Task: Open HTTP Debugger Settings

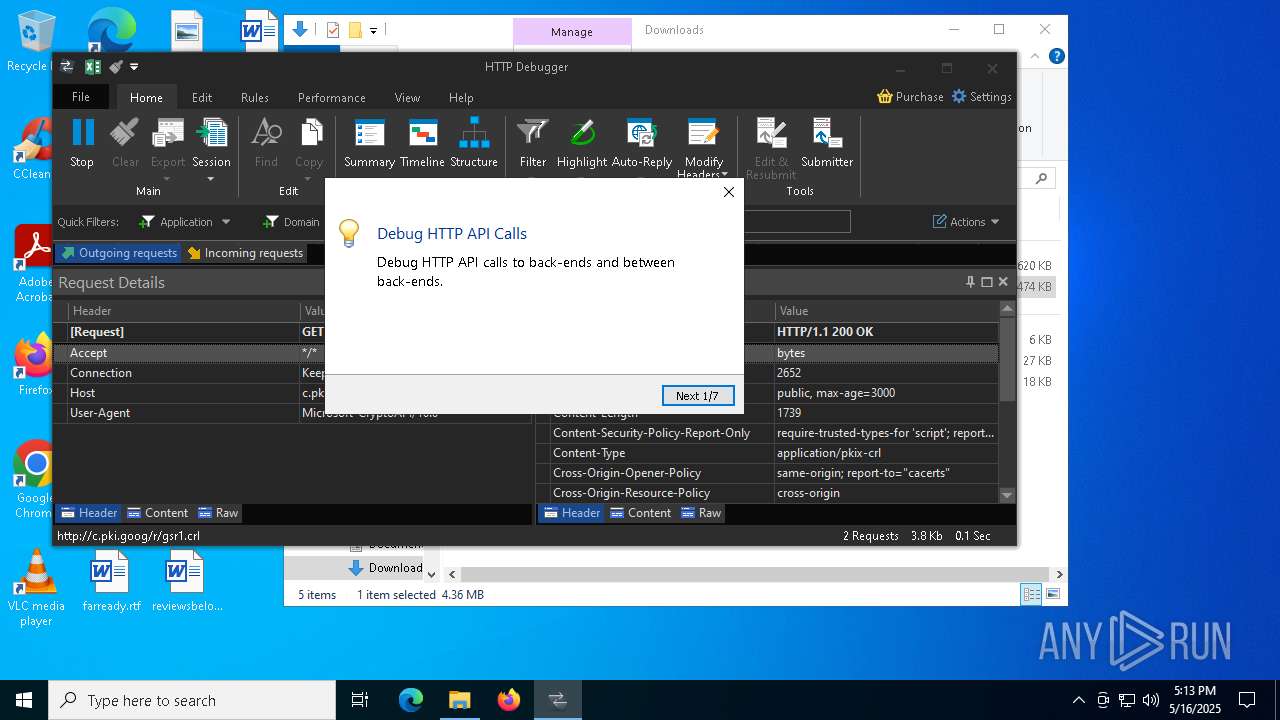Action: [981, 97]
